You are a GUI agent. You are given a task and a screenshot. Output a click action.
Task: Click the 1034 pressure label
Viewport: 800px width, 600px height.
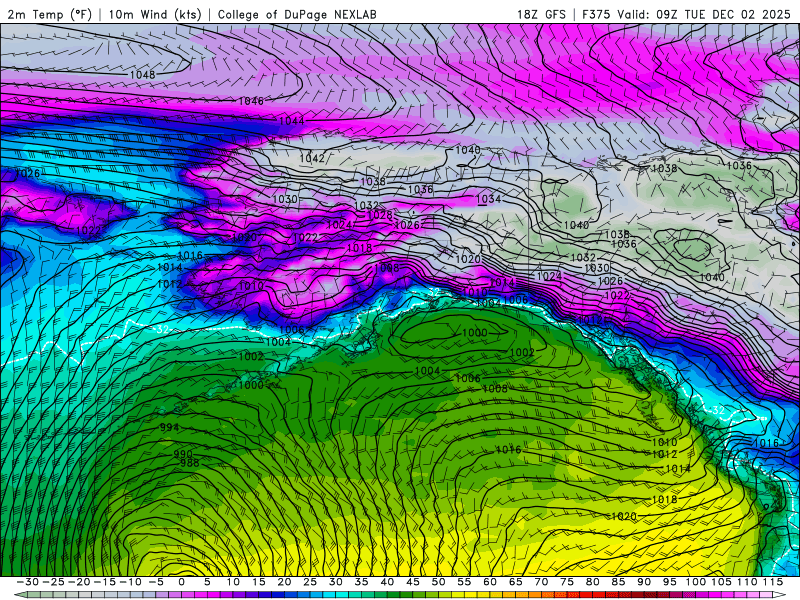488,199
